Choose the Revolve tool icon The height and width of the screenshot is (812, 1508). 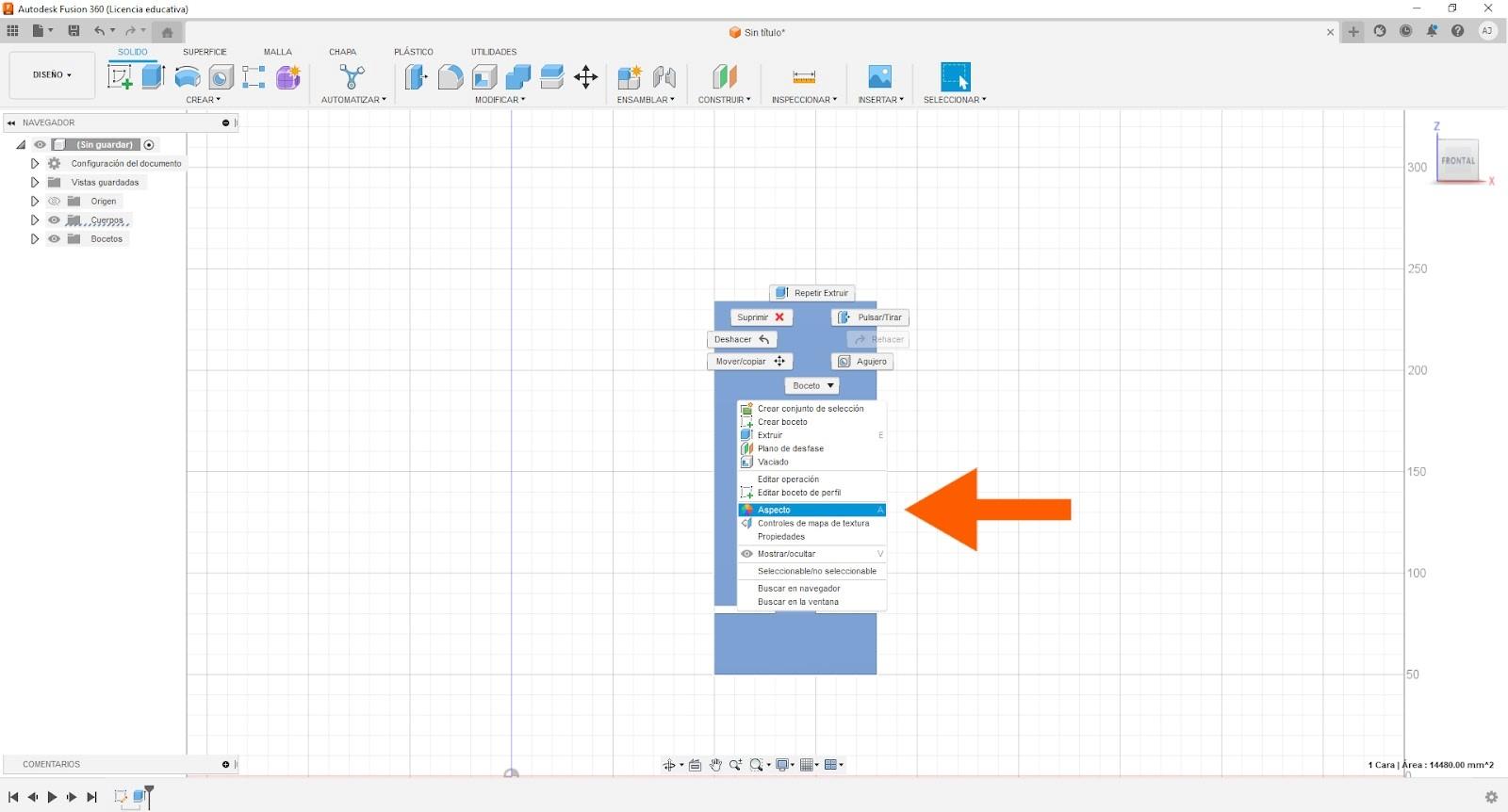[x=188, y=77]
